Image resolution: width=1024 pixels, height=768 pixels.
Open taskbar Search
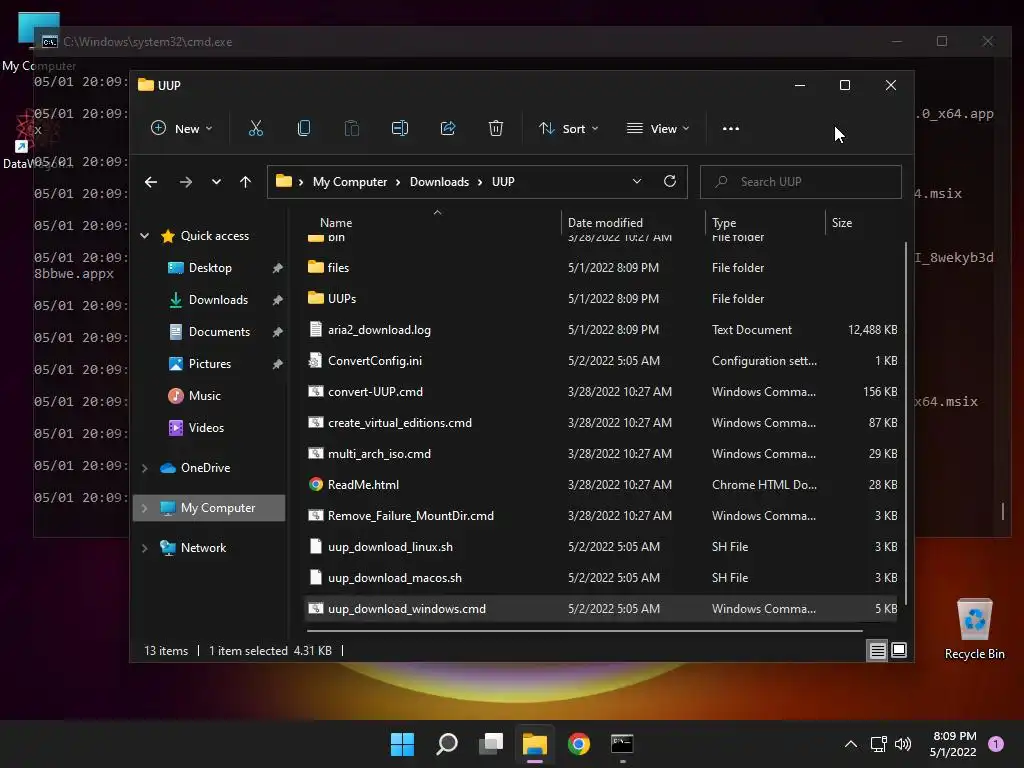point(447,744)
